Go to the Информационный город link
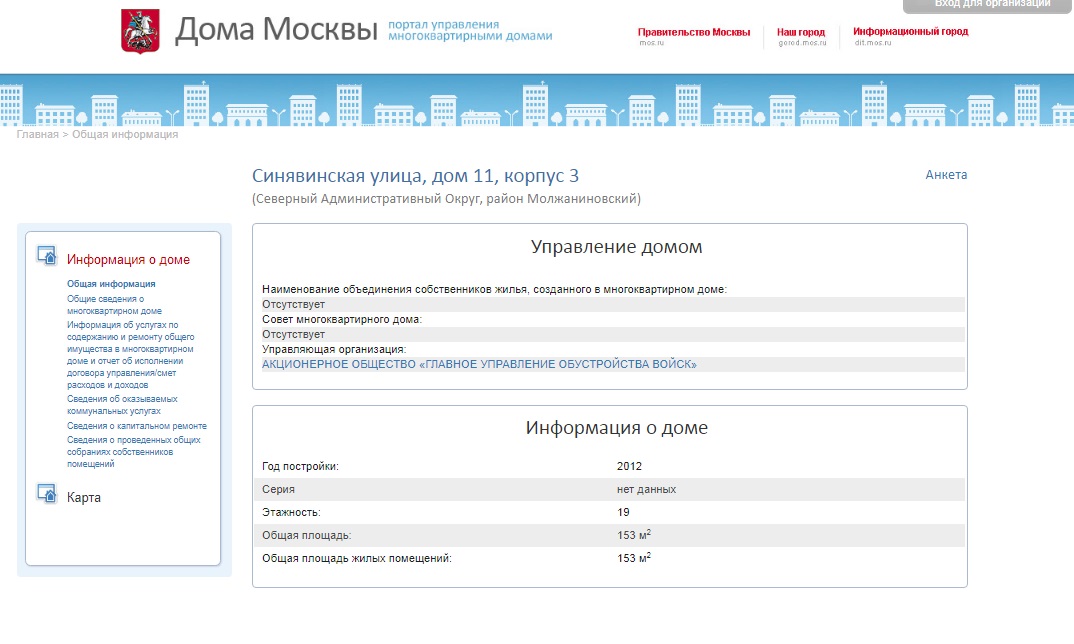The image size is (1074, 644). click(x=910, y=32)
